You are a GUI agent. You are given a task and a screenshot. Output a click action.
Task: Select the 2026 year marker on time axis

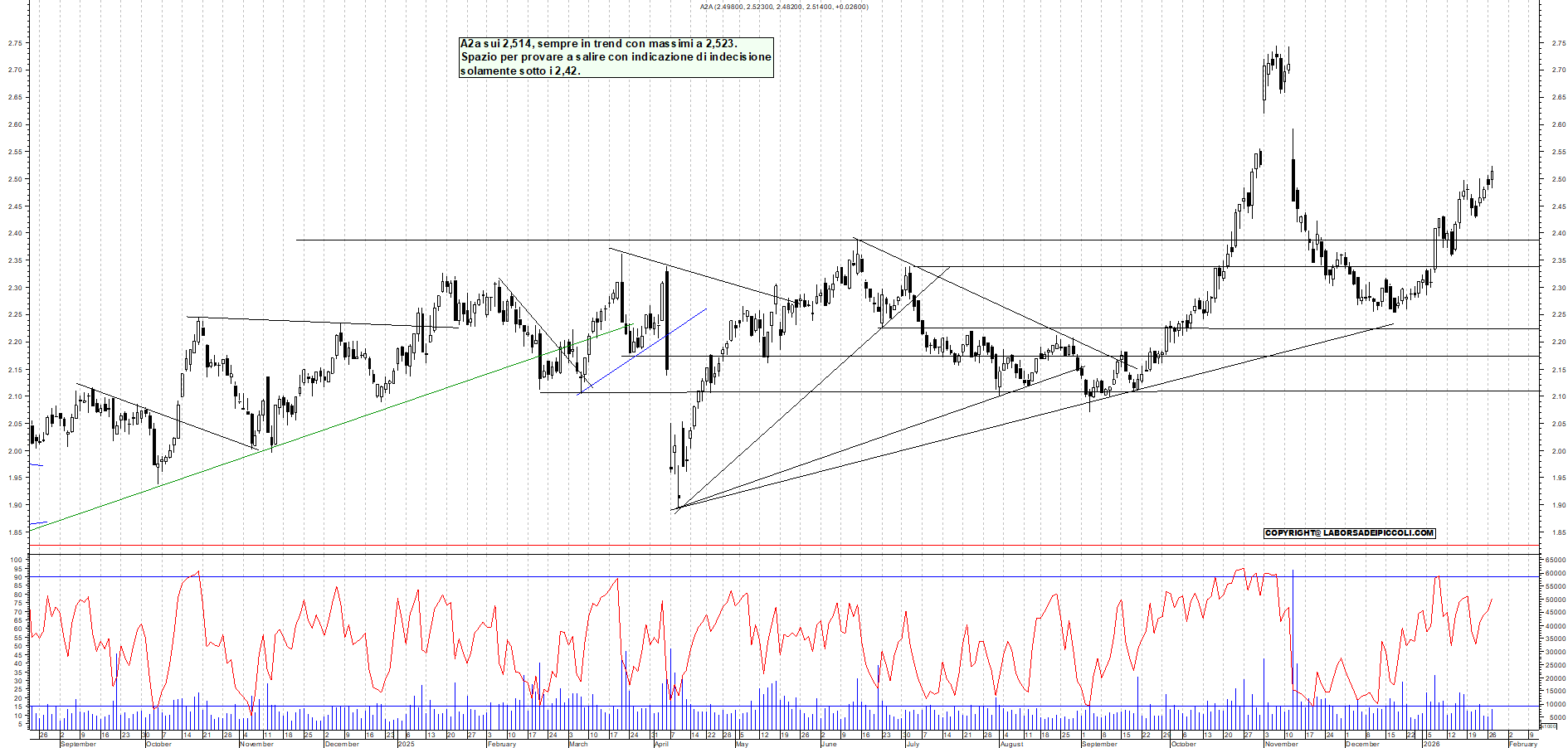point(1430,744)
